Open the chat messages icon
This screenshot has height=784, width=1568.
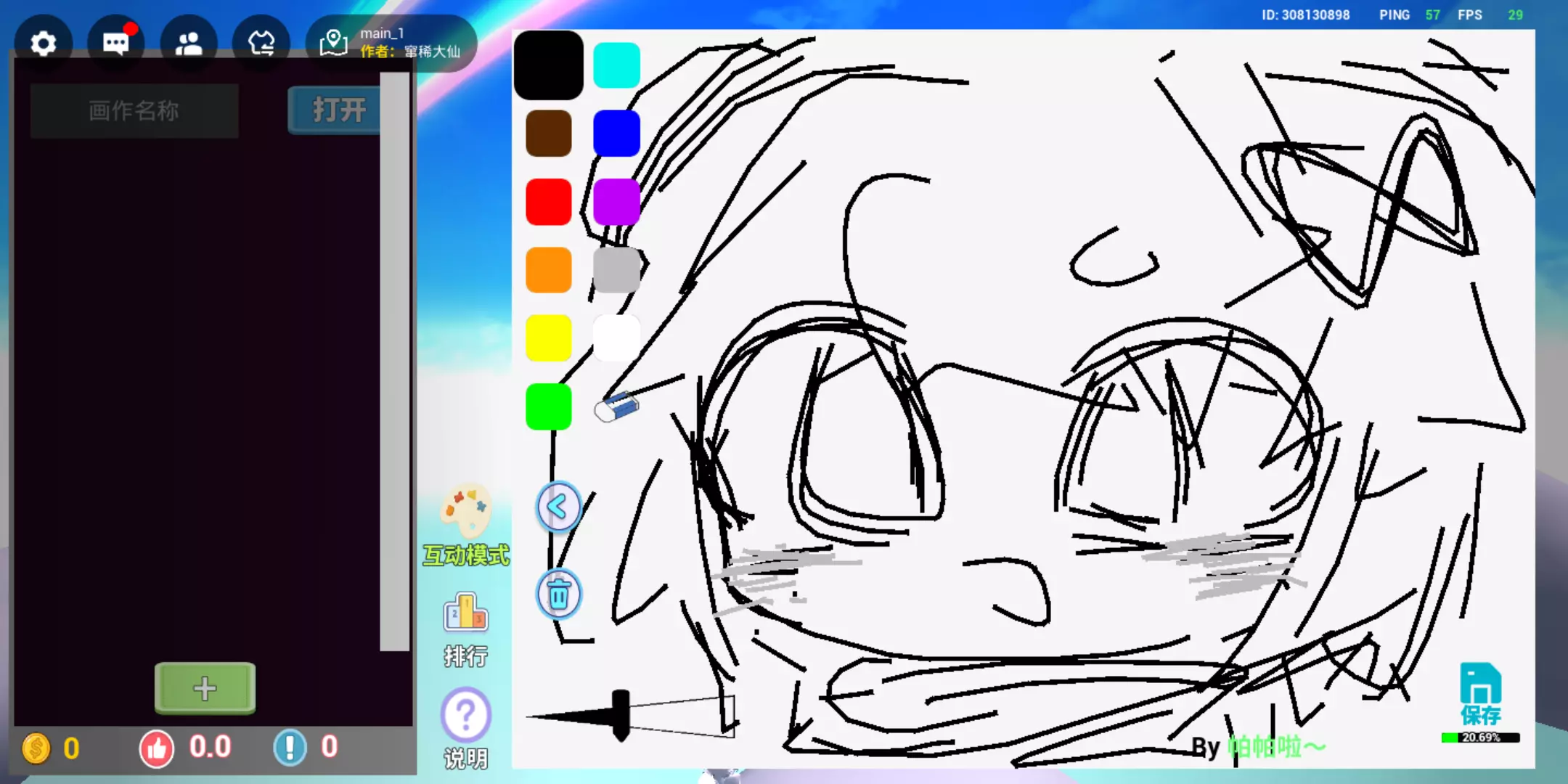tap(115, 44)
